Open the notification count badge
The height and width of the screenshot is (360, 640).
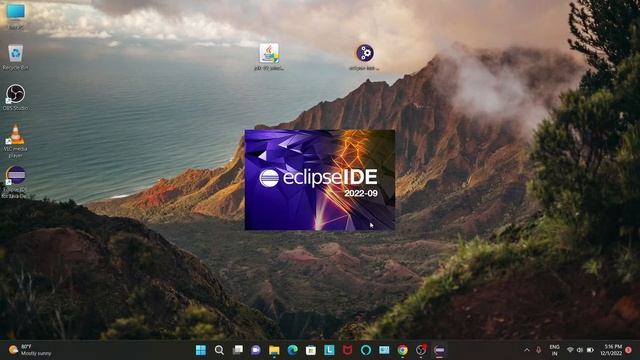click(x=629, y=350)
